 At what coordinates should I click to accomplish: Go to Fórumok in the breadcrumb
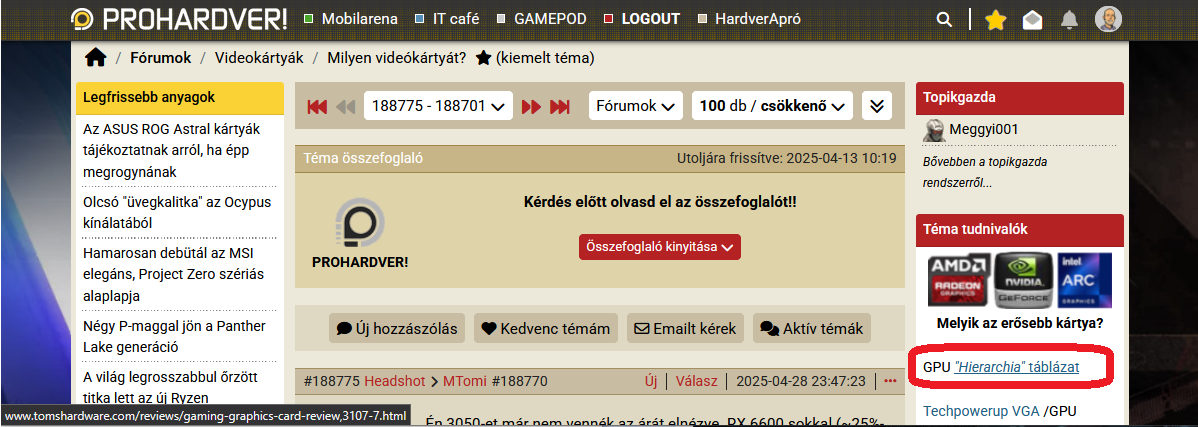click(160, 58)
